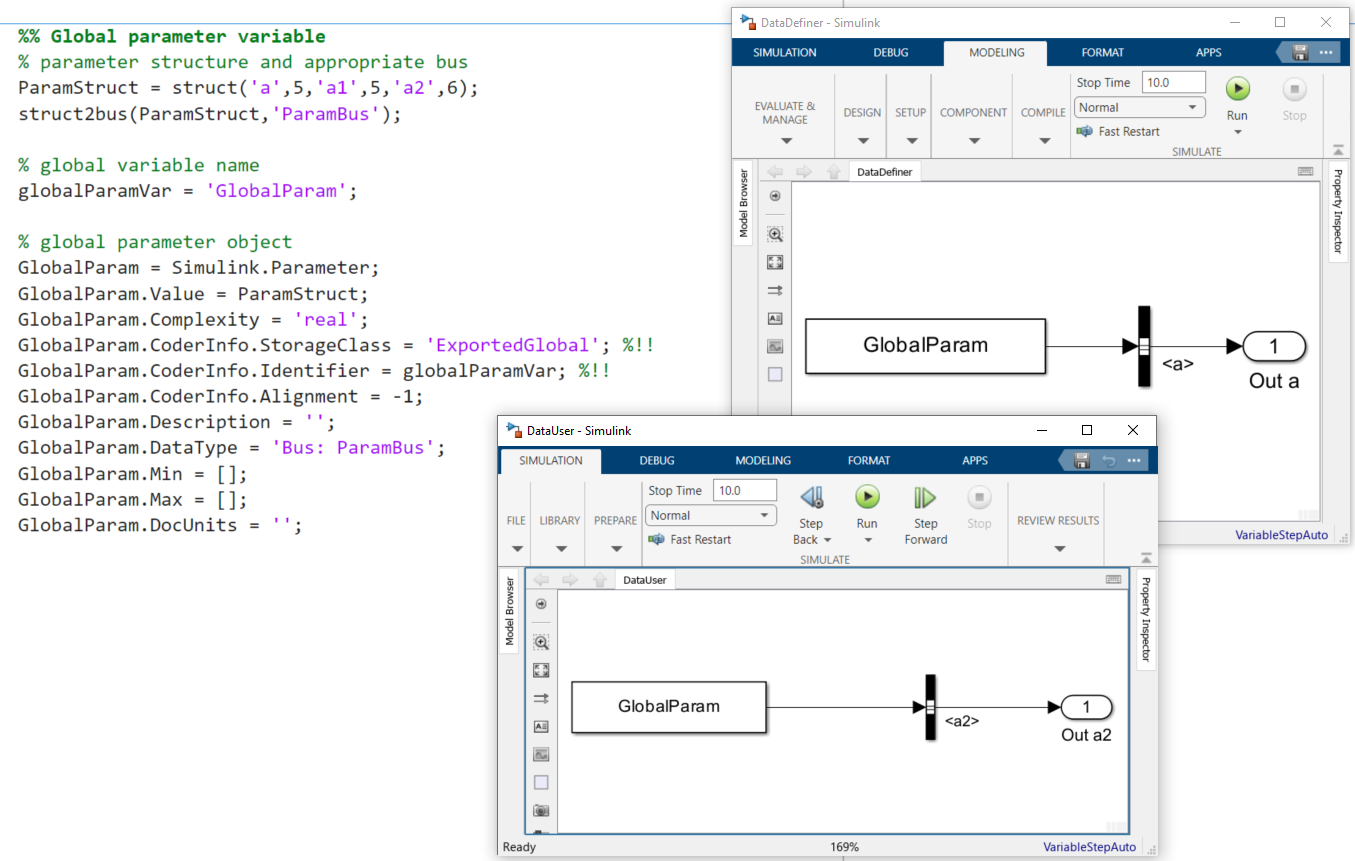Click Step Back icon in DataUser

811,497
